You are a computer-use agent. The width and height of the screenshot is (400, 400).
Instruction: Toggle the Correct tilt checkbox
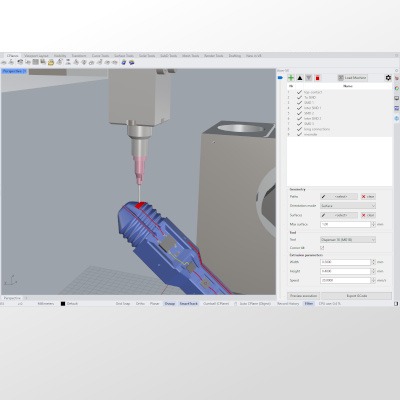pyautogui.click(x=322, y=248)
